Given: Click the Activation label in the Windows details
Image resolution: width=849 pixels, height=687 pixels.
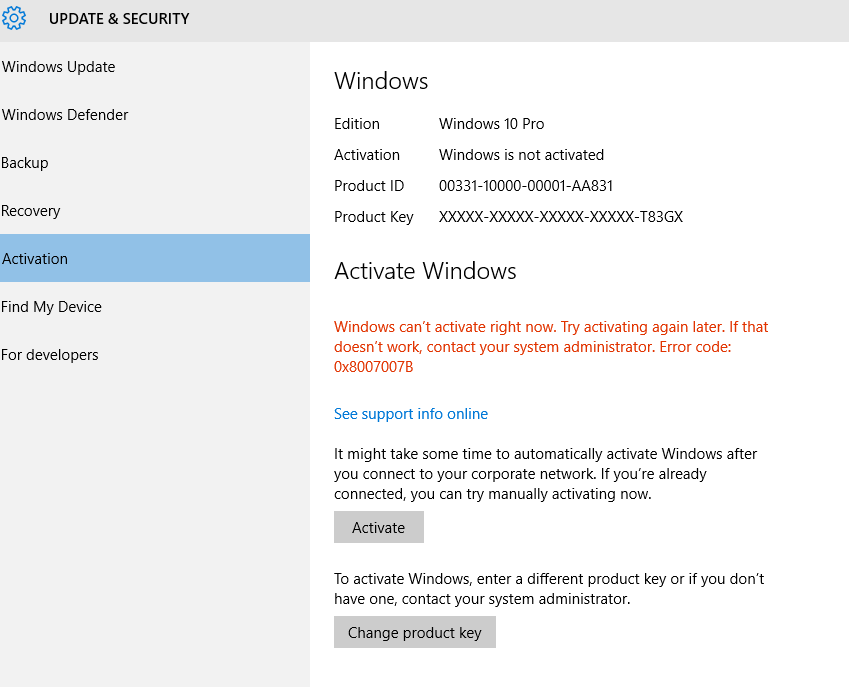Looking at the screenshot, I should tap(367, 155).
